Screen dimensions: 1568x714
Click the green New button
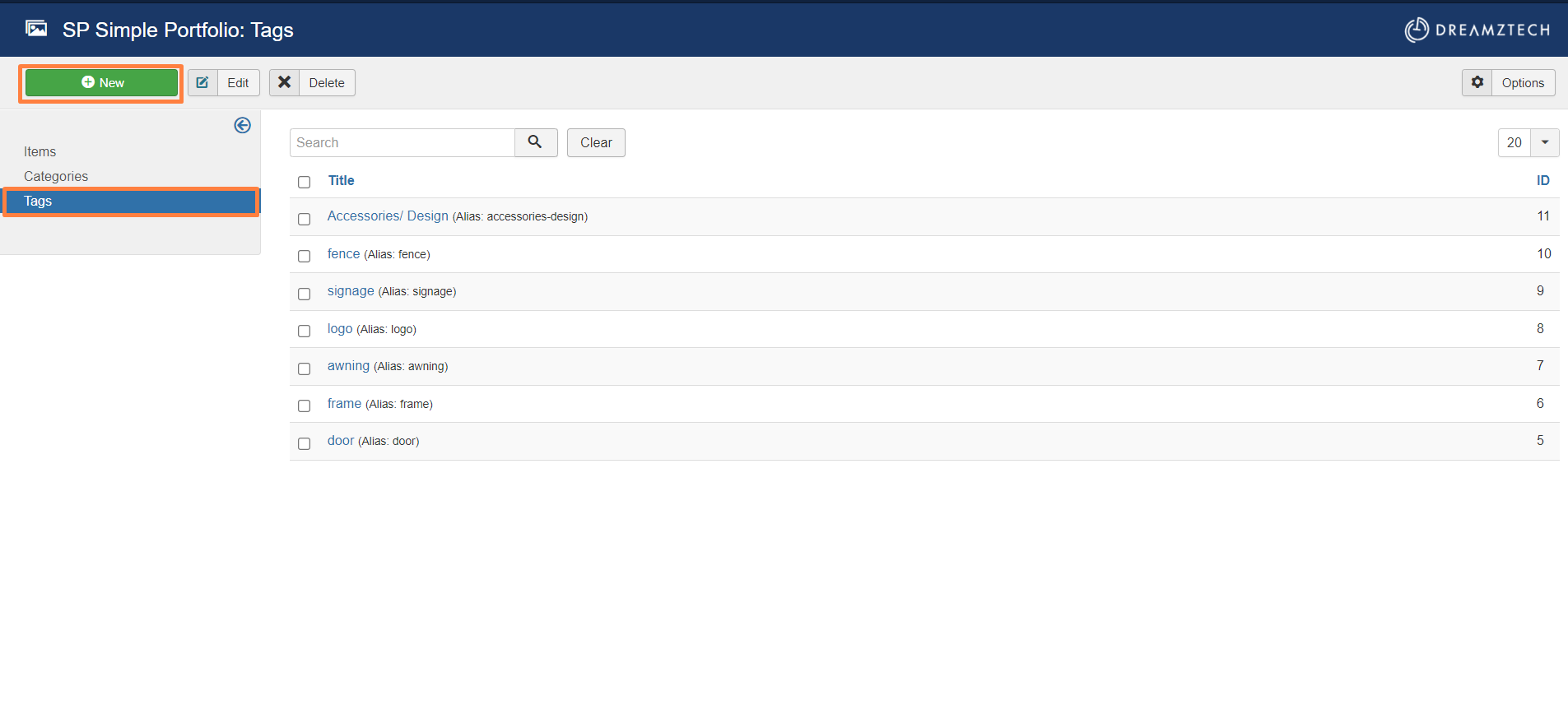pyautogui.click(x=101, y=83)
